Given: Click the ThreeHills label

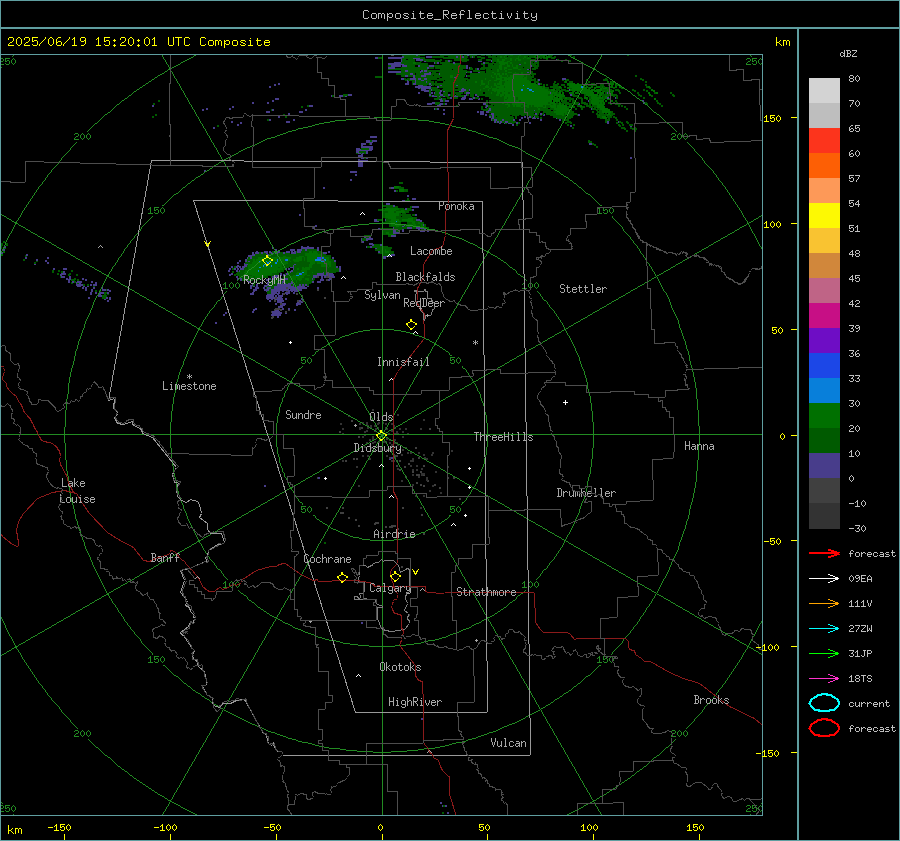Looking at the screenshot, I should tap(503, 437).
